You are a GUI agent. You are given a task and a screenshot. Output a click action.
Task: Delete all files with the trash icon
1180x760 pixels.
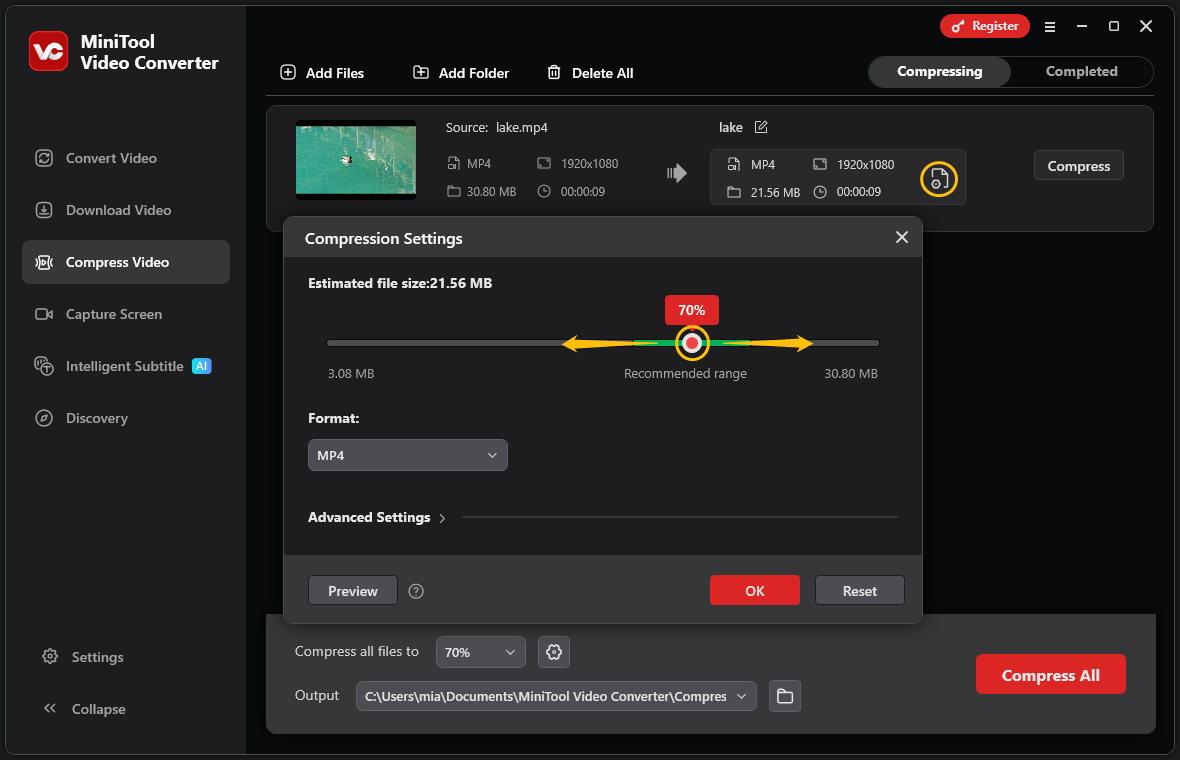click(553, 72)
